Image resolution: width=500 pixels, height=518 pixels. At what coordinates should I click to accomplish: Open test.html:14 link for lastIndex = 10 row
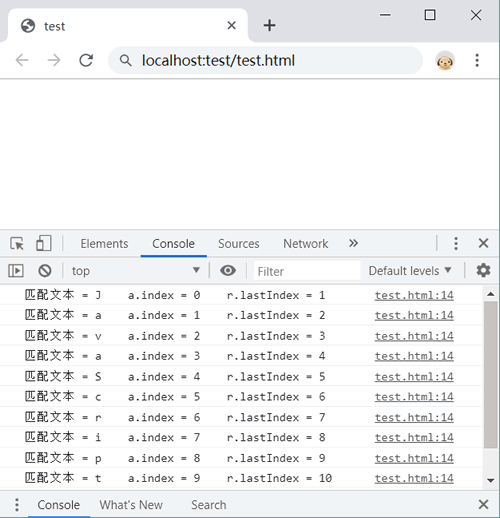[414, 478]
